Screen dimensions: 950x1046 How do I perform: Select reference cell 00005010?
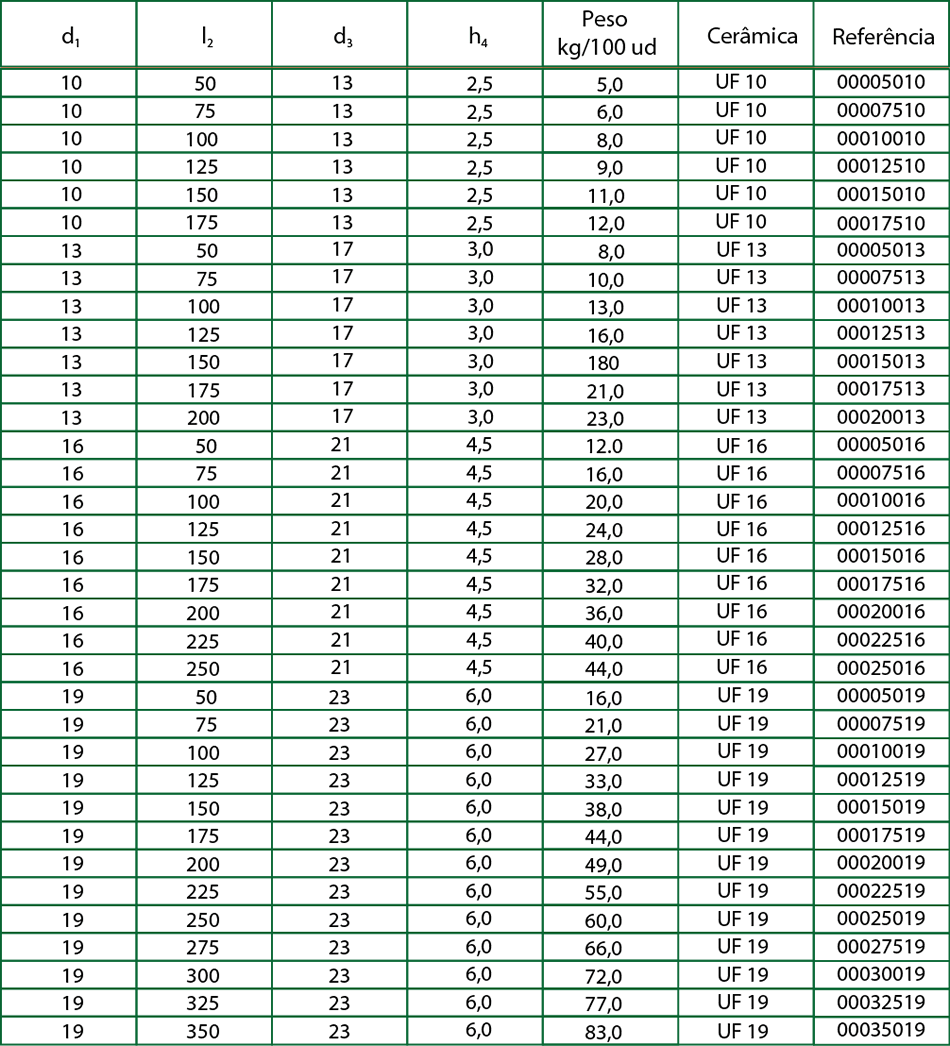(881, 82)
